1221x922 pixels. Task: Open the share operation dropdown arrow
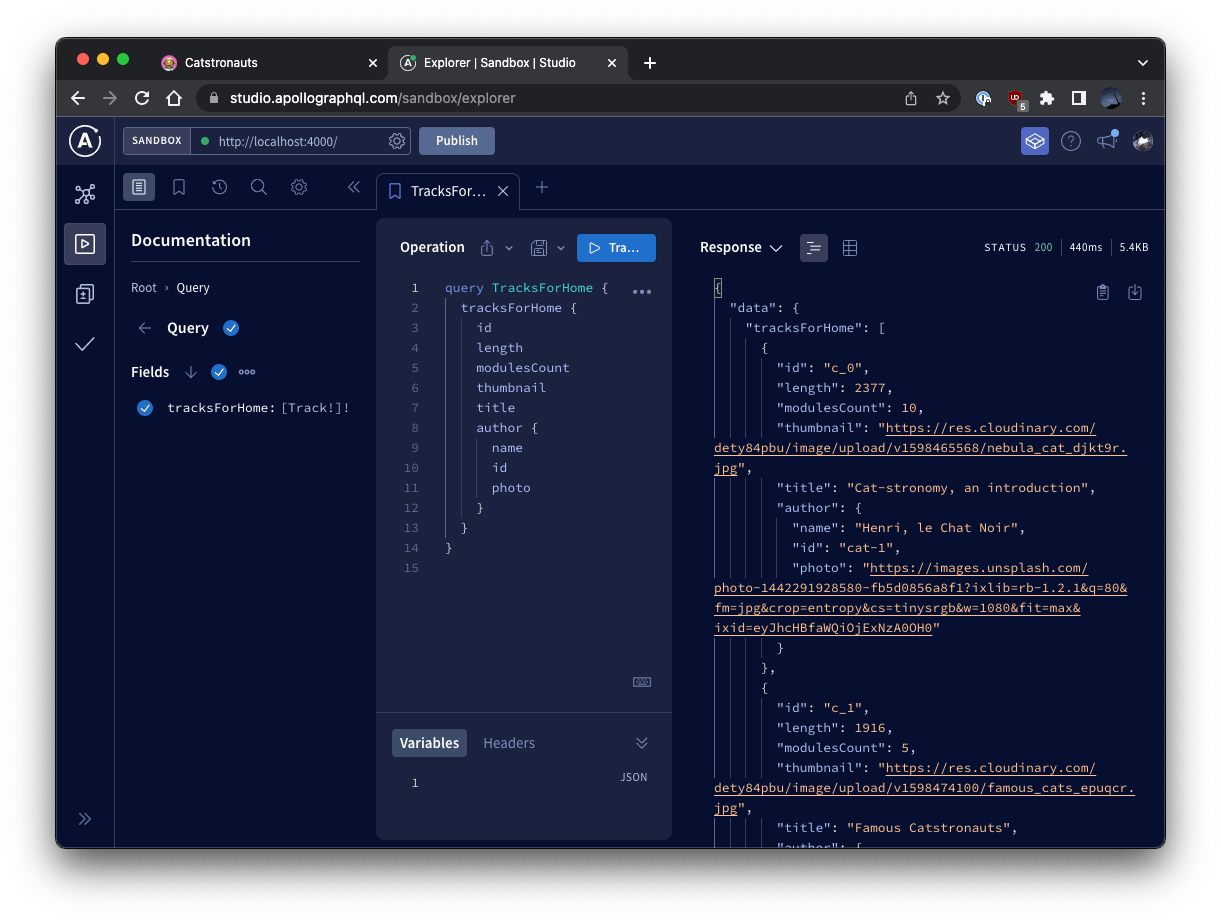tap(509, 248)
